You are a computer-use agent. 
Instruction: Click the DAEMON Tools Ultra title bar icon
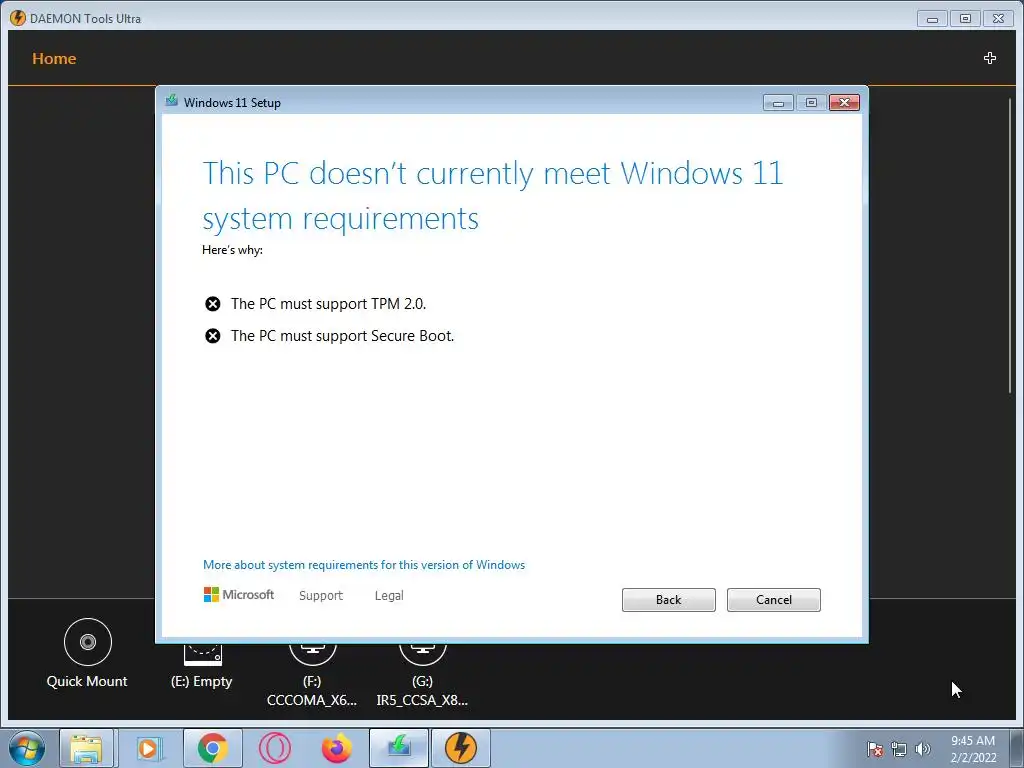(x=18, y=18)
